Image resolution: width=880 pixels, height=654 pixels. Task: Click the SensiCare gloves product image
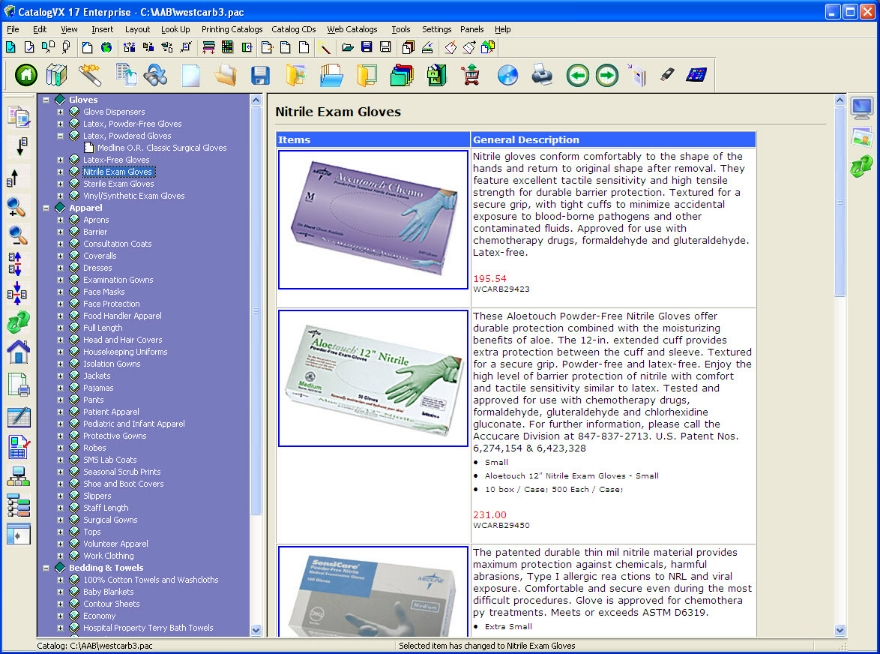coord(373,591)
